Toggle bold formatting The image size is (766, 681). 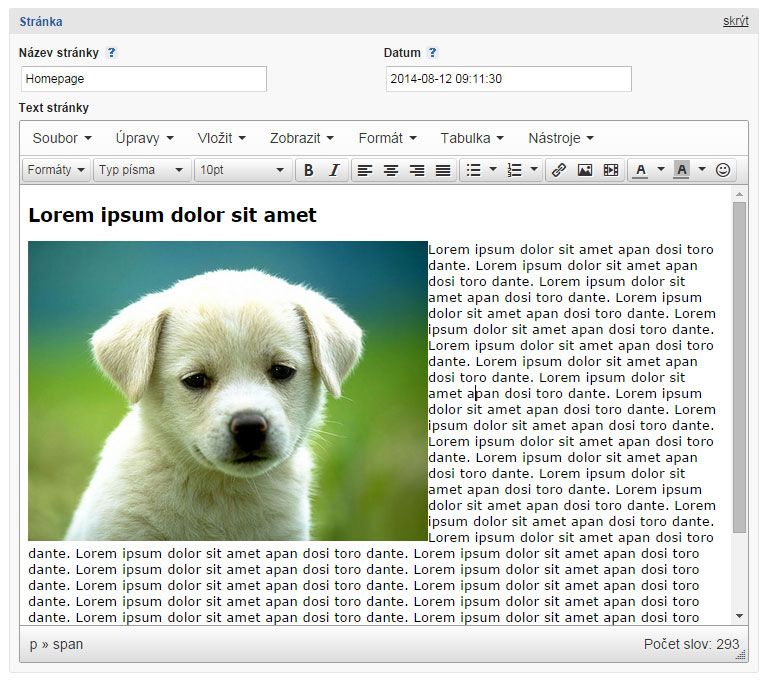[309, 170]
